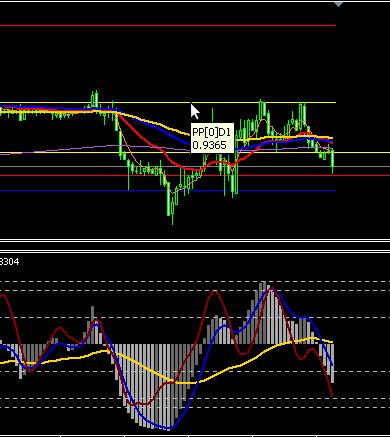Click the last green candle at chart's right edge
The image size is (390, 437).
pos(333,162)
